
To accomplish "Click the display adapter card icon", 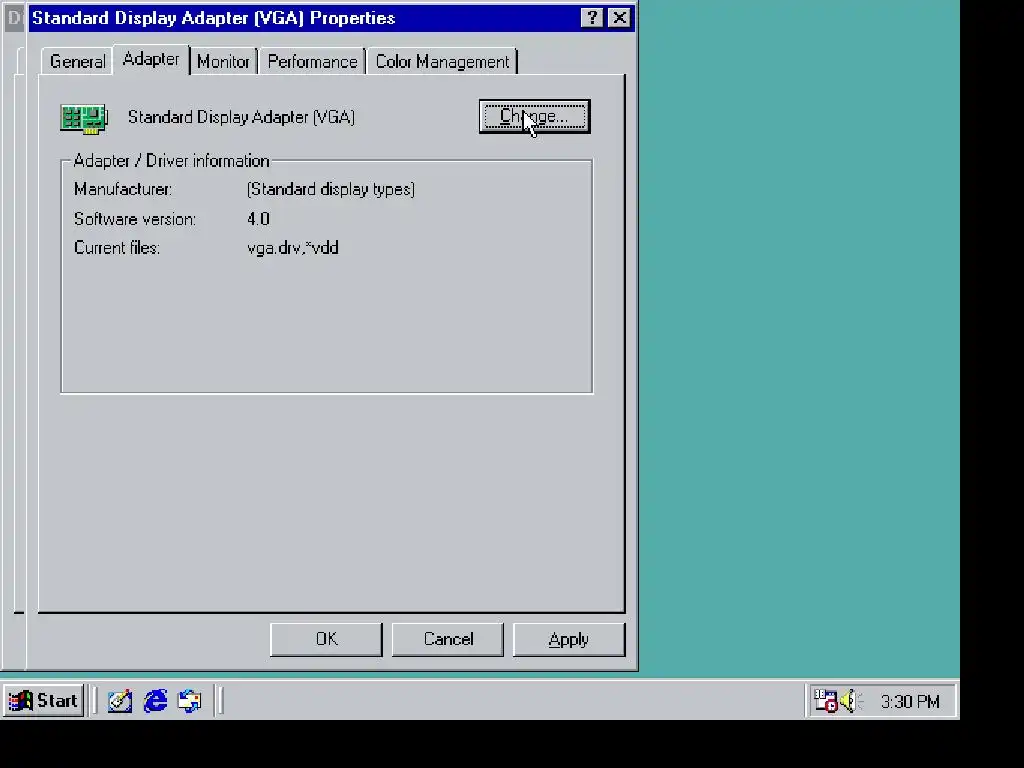I will tap(84, 119).
